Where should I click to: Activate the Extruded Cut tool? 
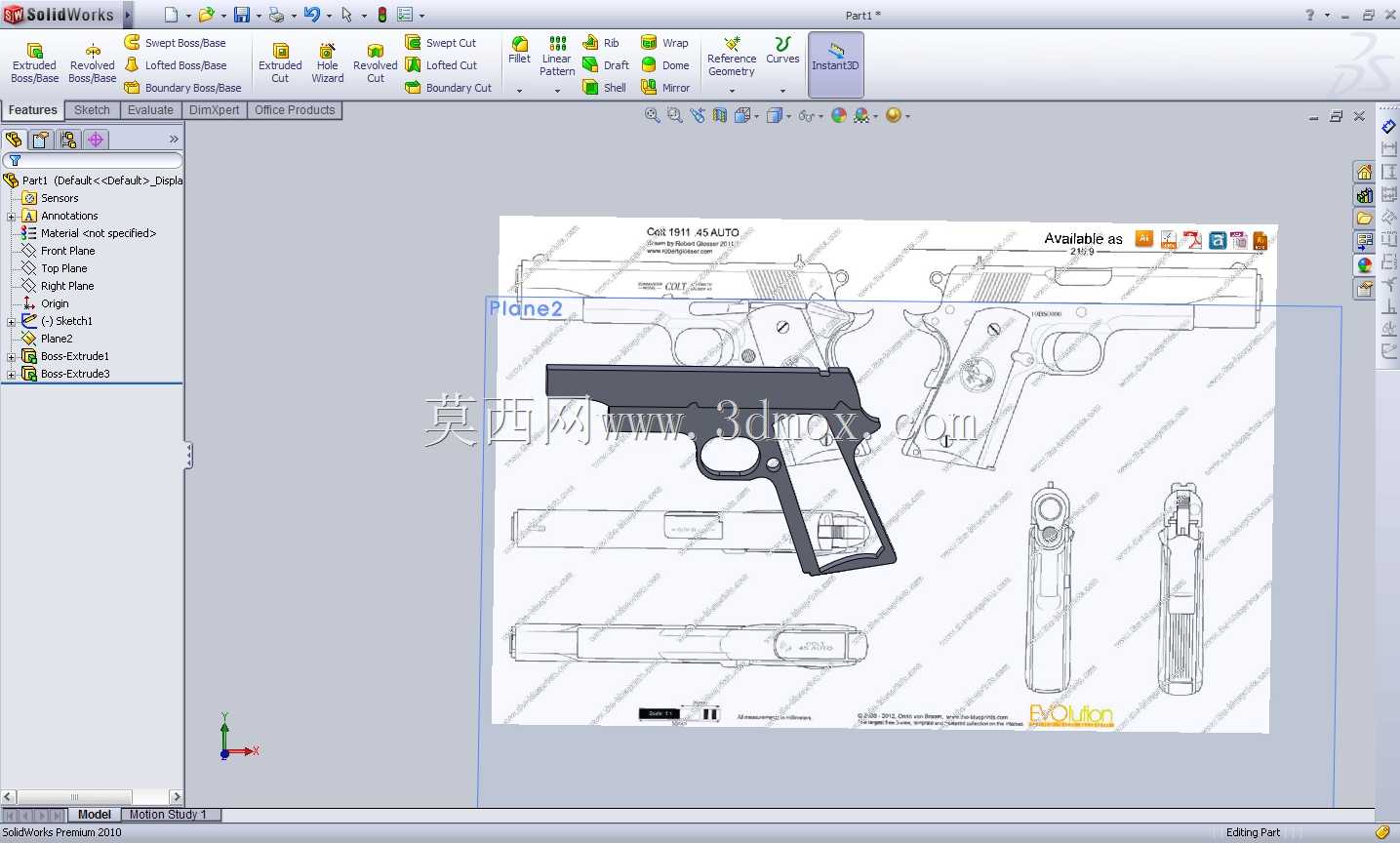tap(280, 63)
